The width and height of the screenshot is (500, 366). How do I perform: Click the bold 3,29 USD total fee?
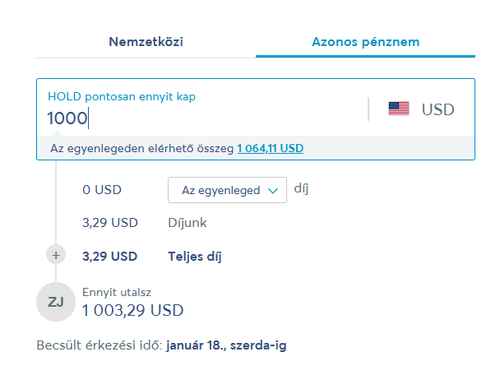[x=110, y=256]
